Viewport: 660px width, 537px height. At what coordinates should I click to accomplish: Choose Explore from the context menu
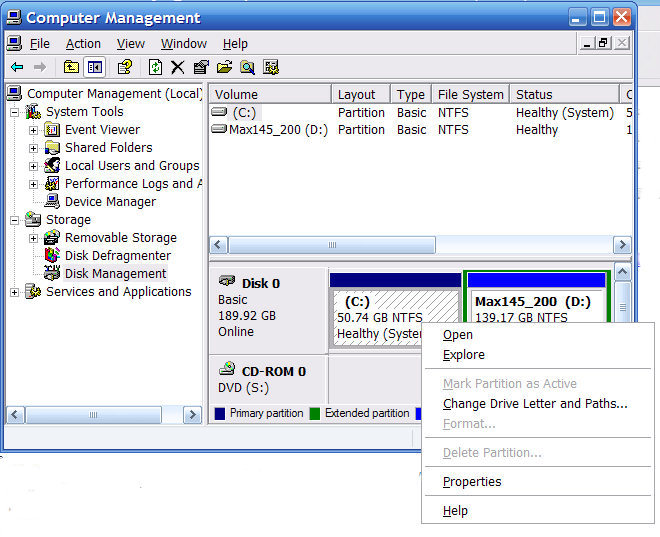(538, 355)
